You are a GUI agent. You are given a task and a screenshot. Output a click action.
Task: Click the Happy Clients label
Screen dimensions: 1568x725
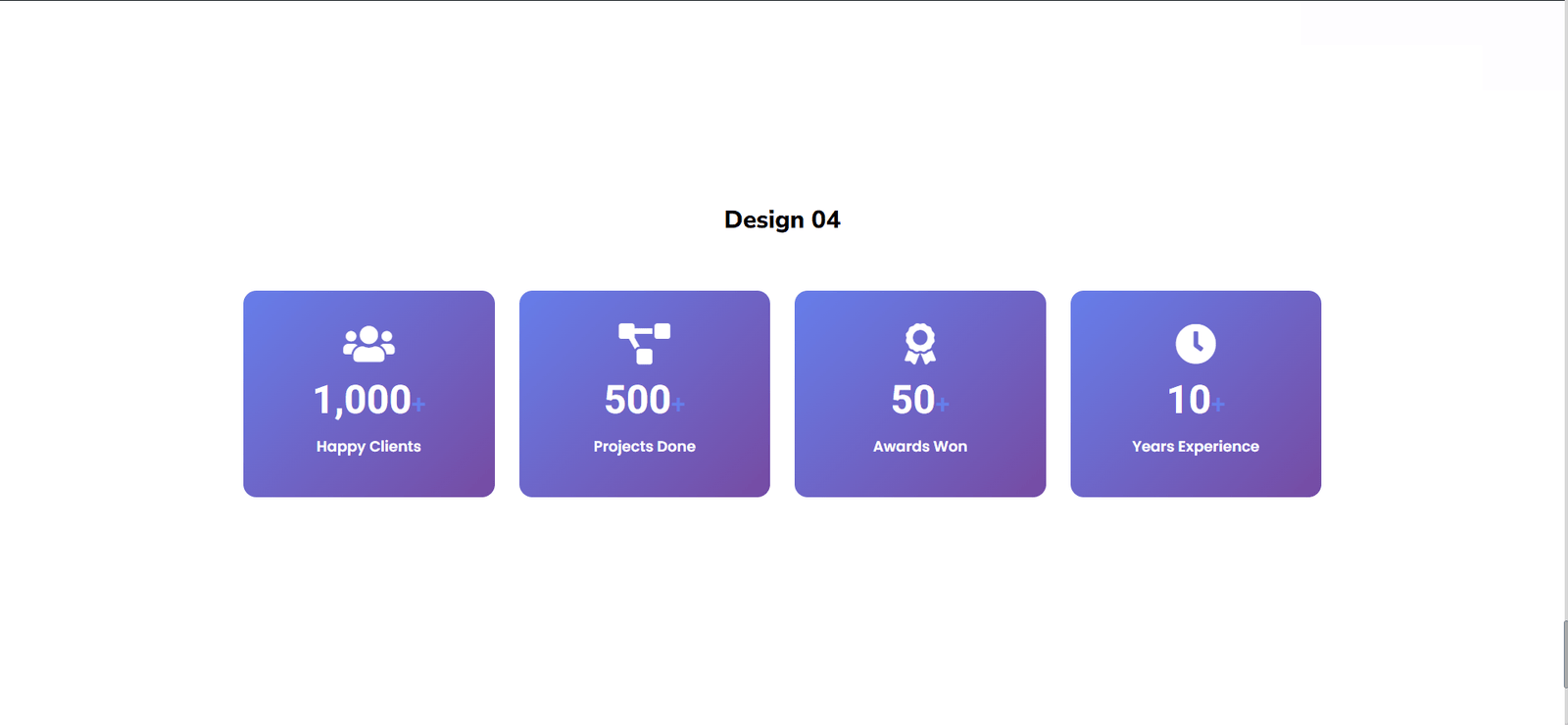coord(368,447)
